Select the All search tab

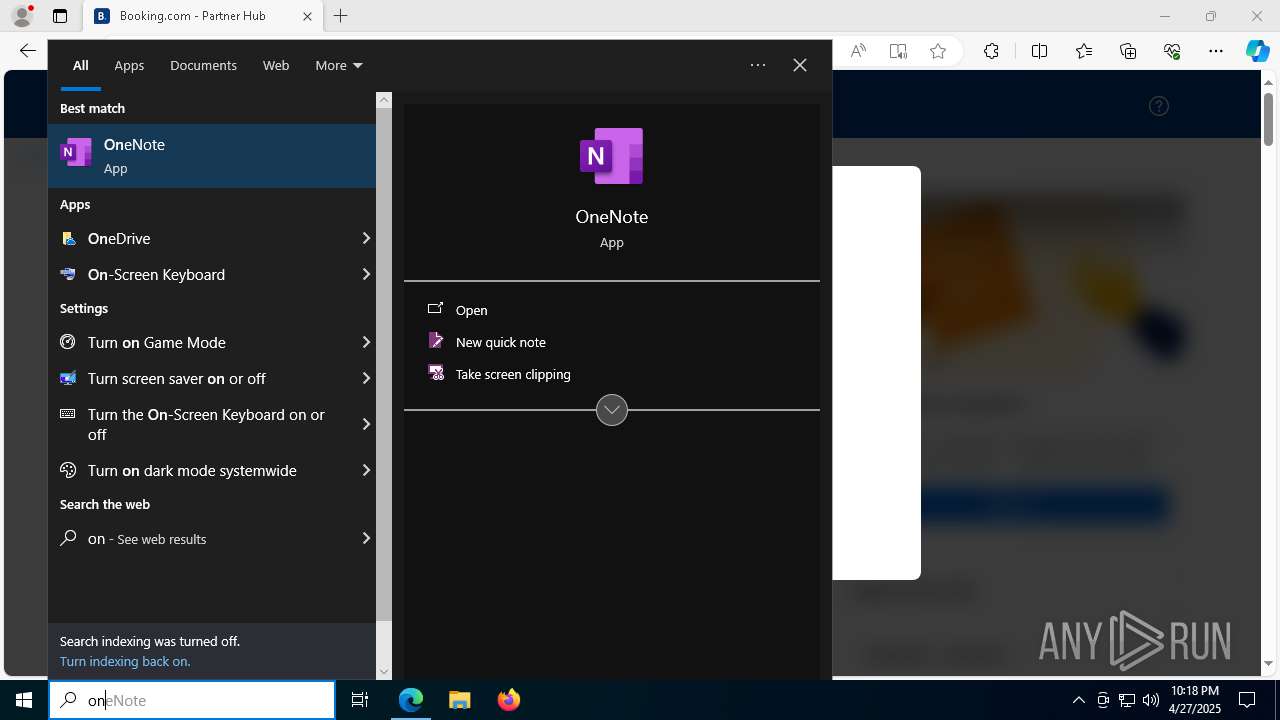click(81, 65)
